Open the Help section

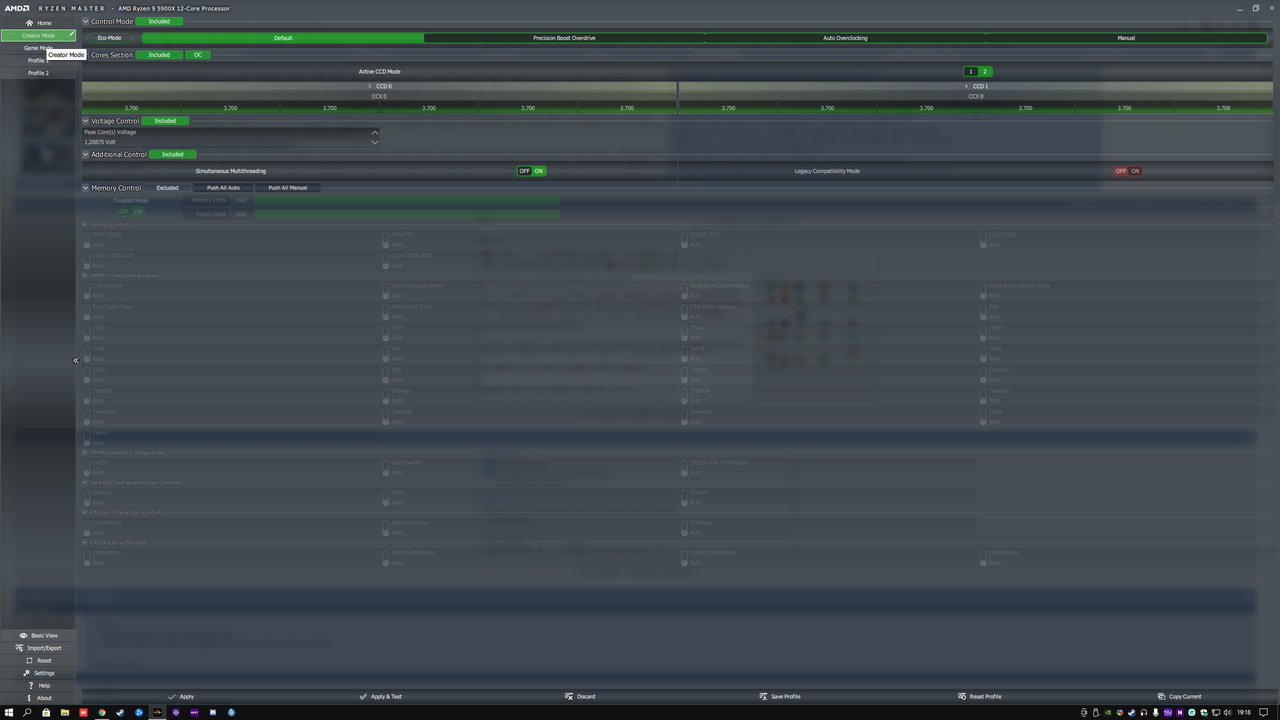(x=40, y=685)
